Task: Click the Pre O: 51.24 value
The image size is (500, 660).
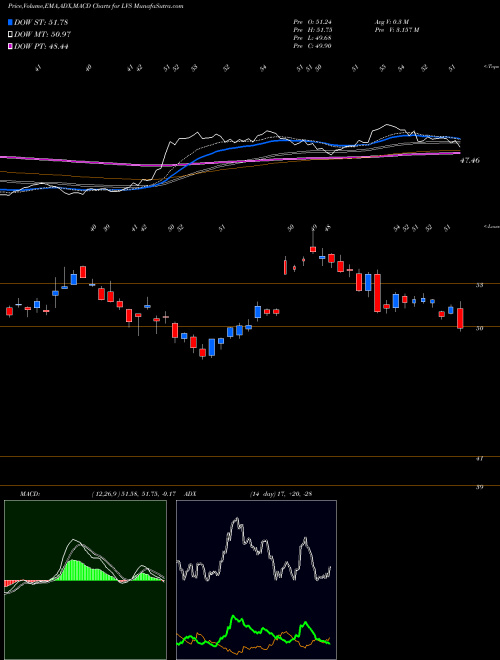Action: 312,21
